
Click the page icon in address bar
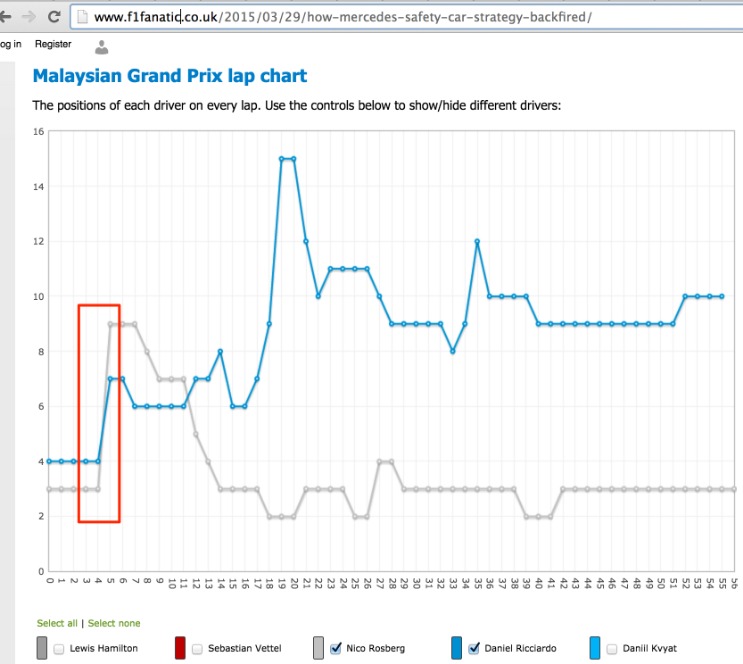(82, 17)
